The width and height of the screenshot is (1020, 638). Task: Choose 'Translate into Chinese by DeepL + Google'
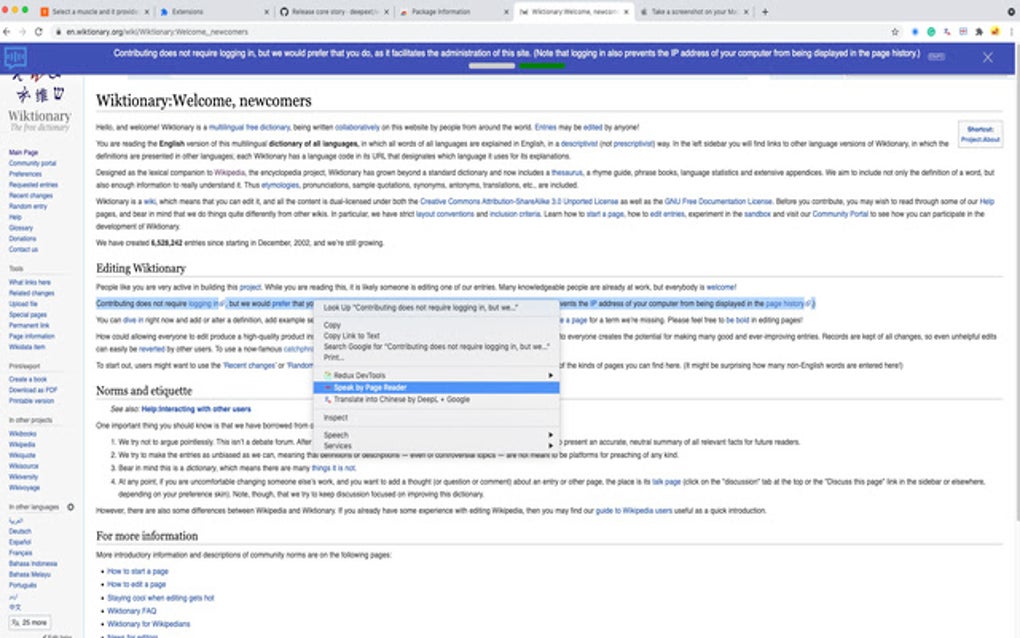point(436,399)
